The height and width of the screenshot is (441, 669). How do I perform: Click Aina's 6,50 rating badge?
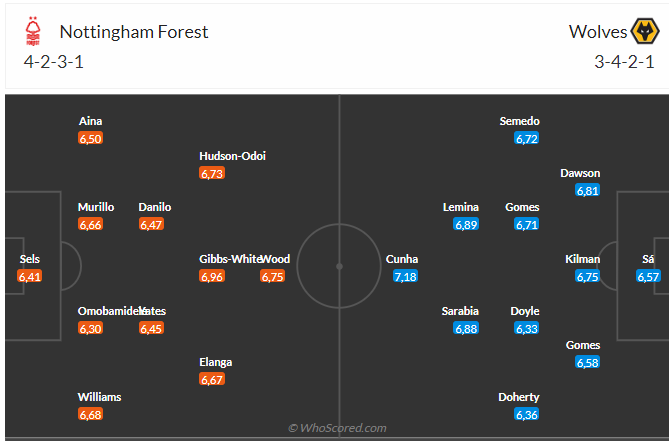coord(91,139)
